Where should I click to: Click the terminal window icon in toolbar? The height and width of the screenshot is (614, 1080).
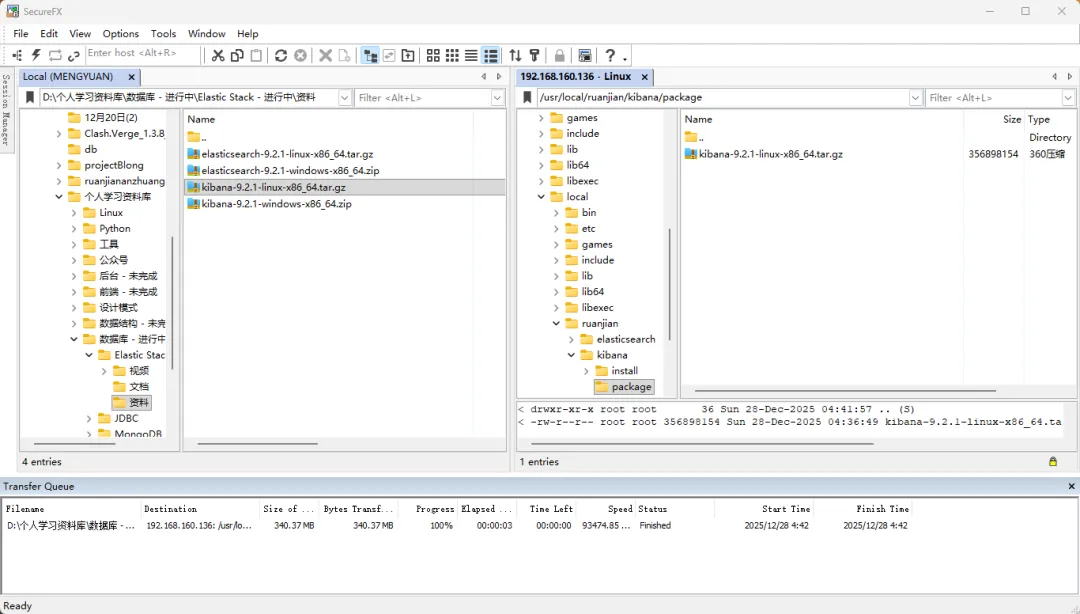coord(585,55)
